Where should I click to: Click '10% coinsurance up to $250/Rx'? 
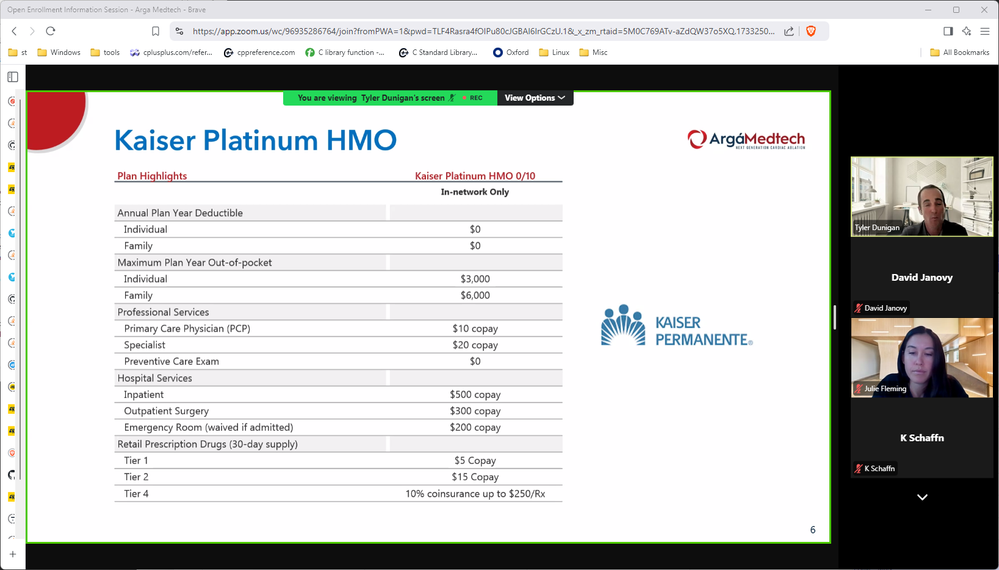tap(475, 494)
